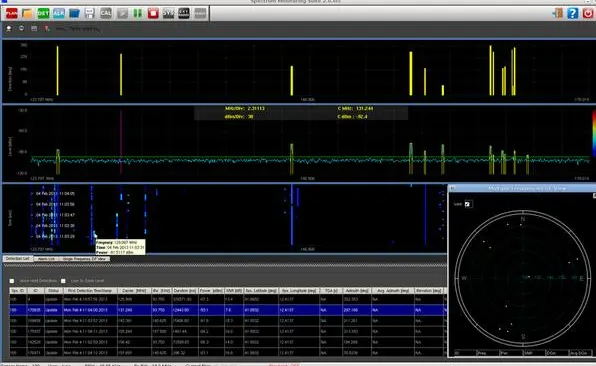Click the red marker pin icon
Screen dimensions: 596x366
point(47,29)
